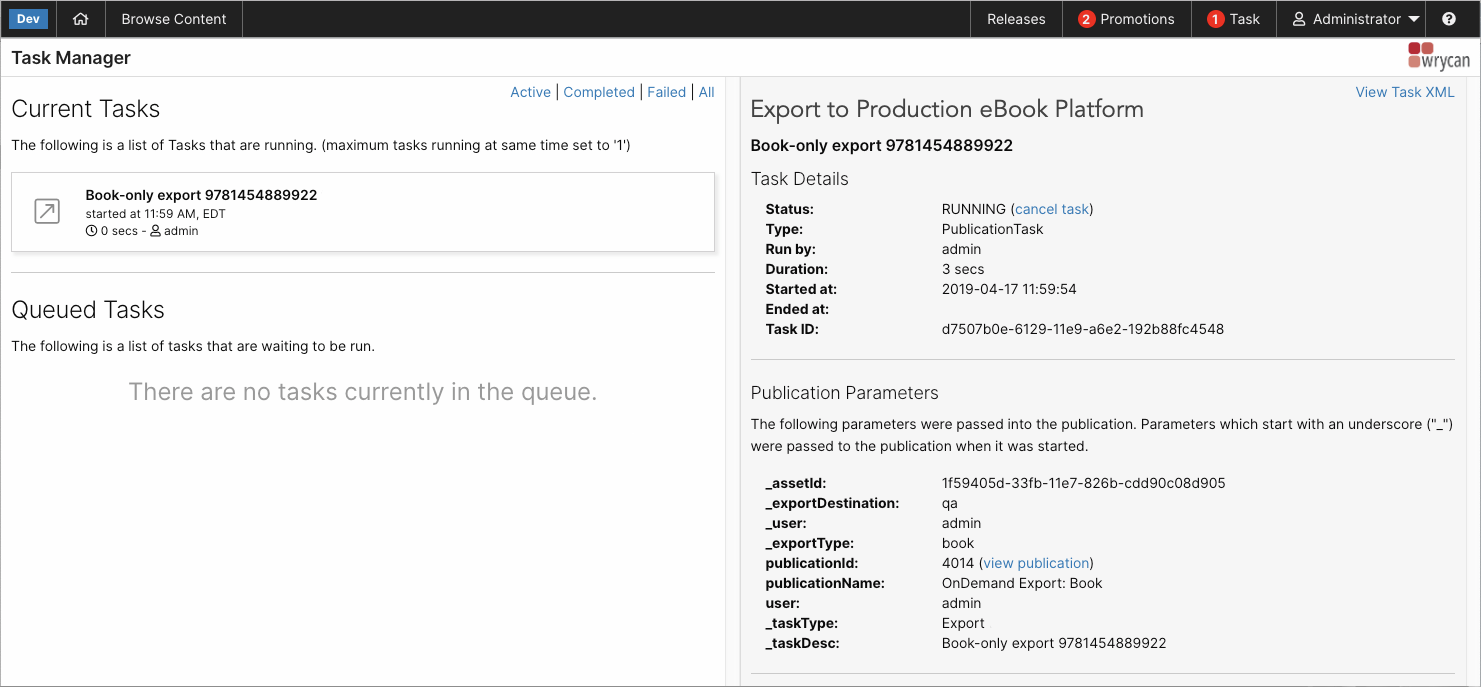Show Active tasks filter

pos(530,92)
